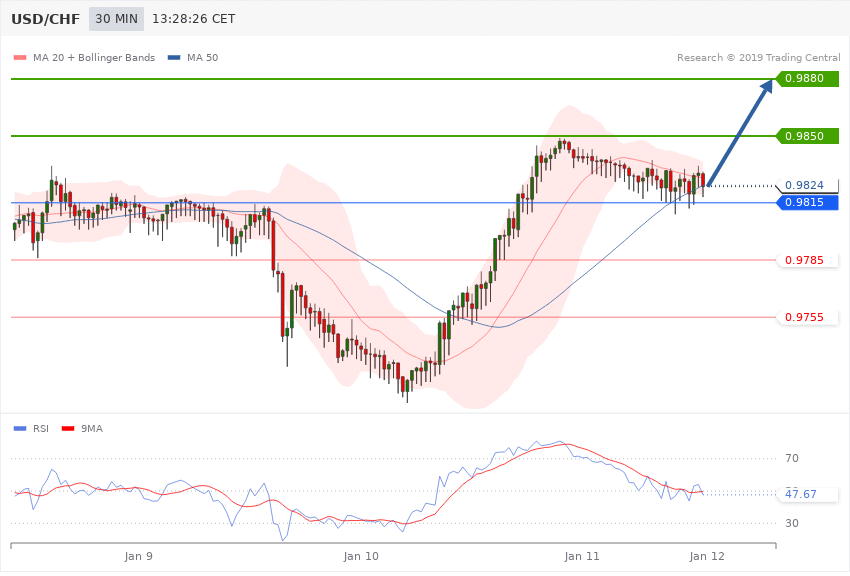Click the RSI 30 level label
Viewport: 850px width, 576px height.
point(792,523)
